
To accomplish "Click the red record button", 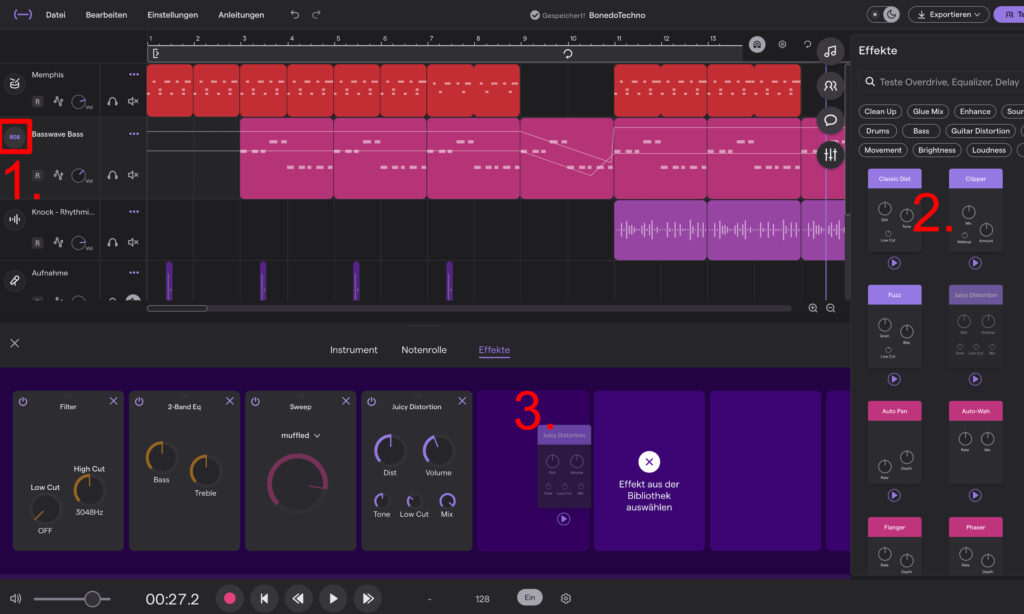I will click(x=229, y=598).
